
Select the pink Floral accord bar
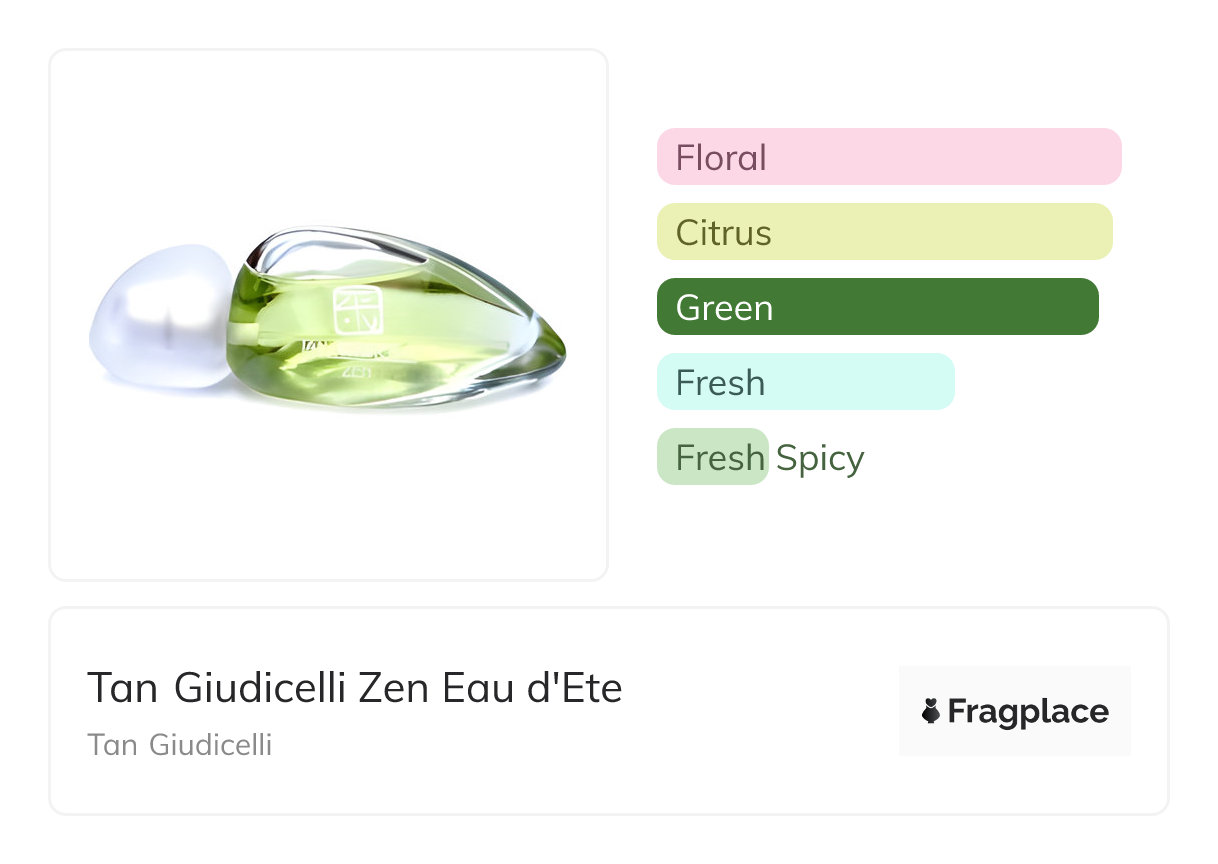[888, 157]
